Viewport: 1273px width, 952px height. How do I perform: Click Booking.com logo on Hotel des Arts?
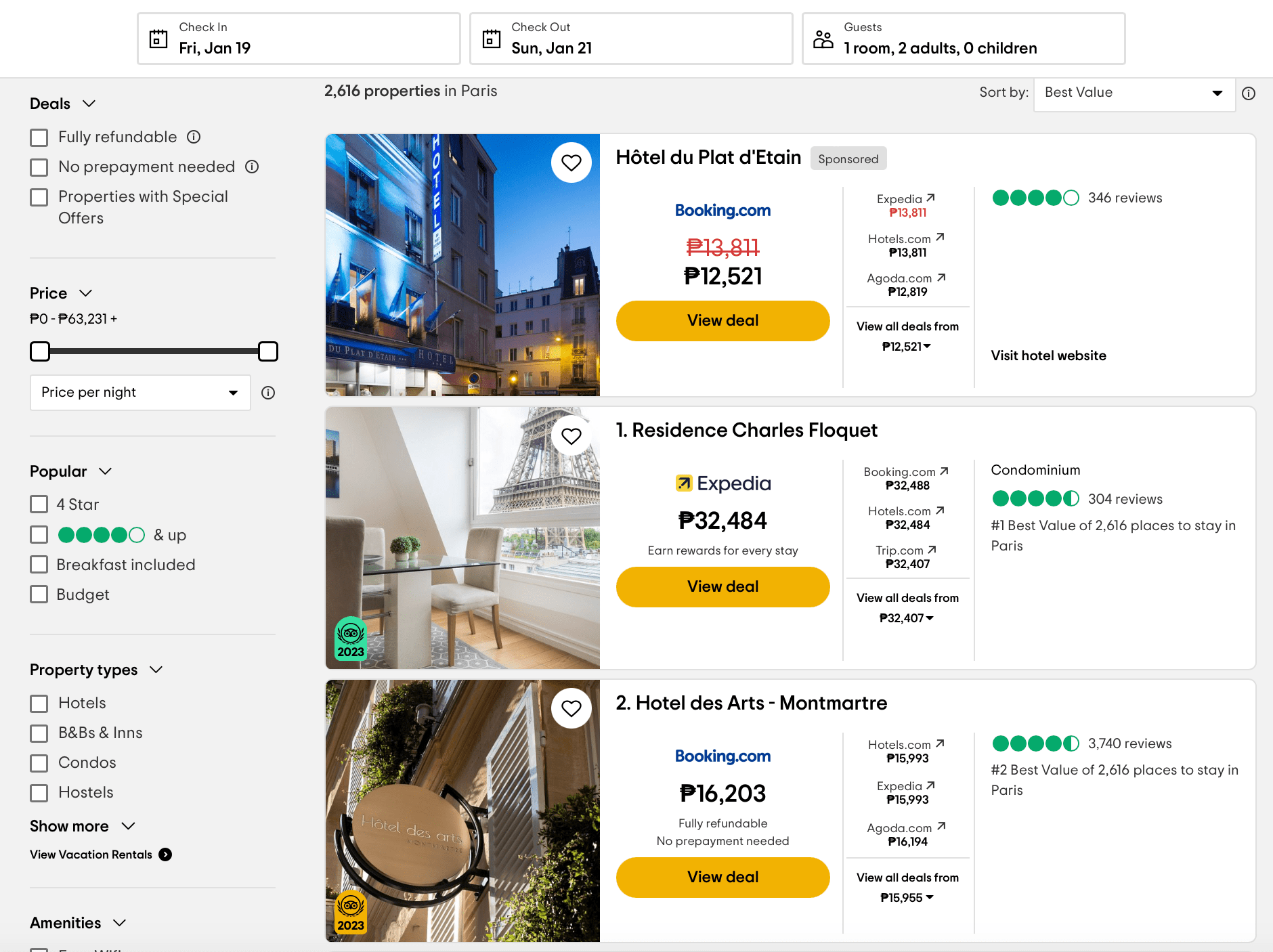[723, 756]
